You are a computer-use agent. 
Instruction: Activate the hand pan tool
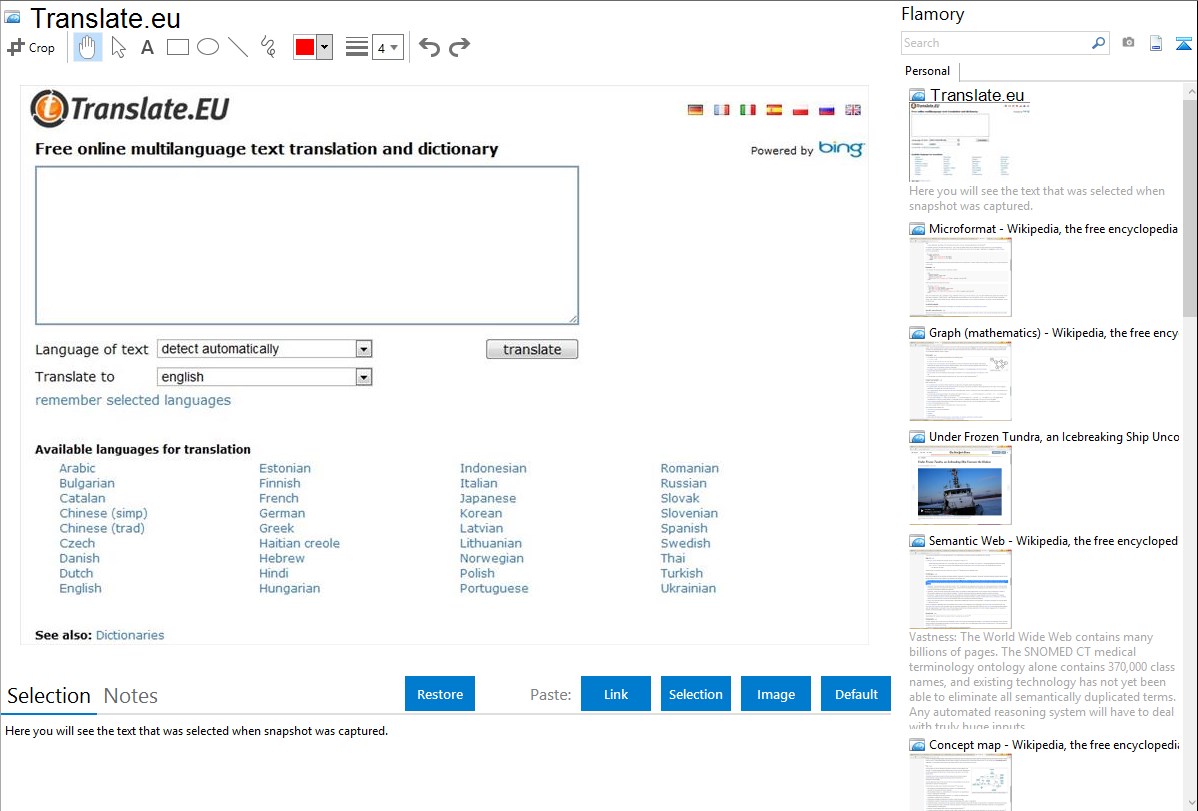87,47
